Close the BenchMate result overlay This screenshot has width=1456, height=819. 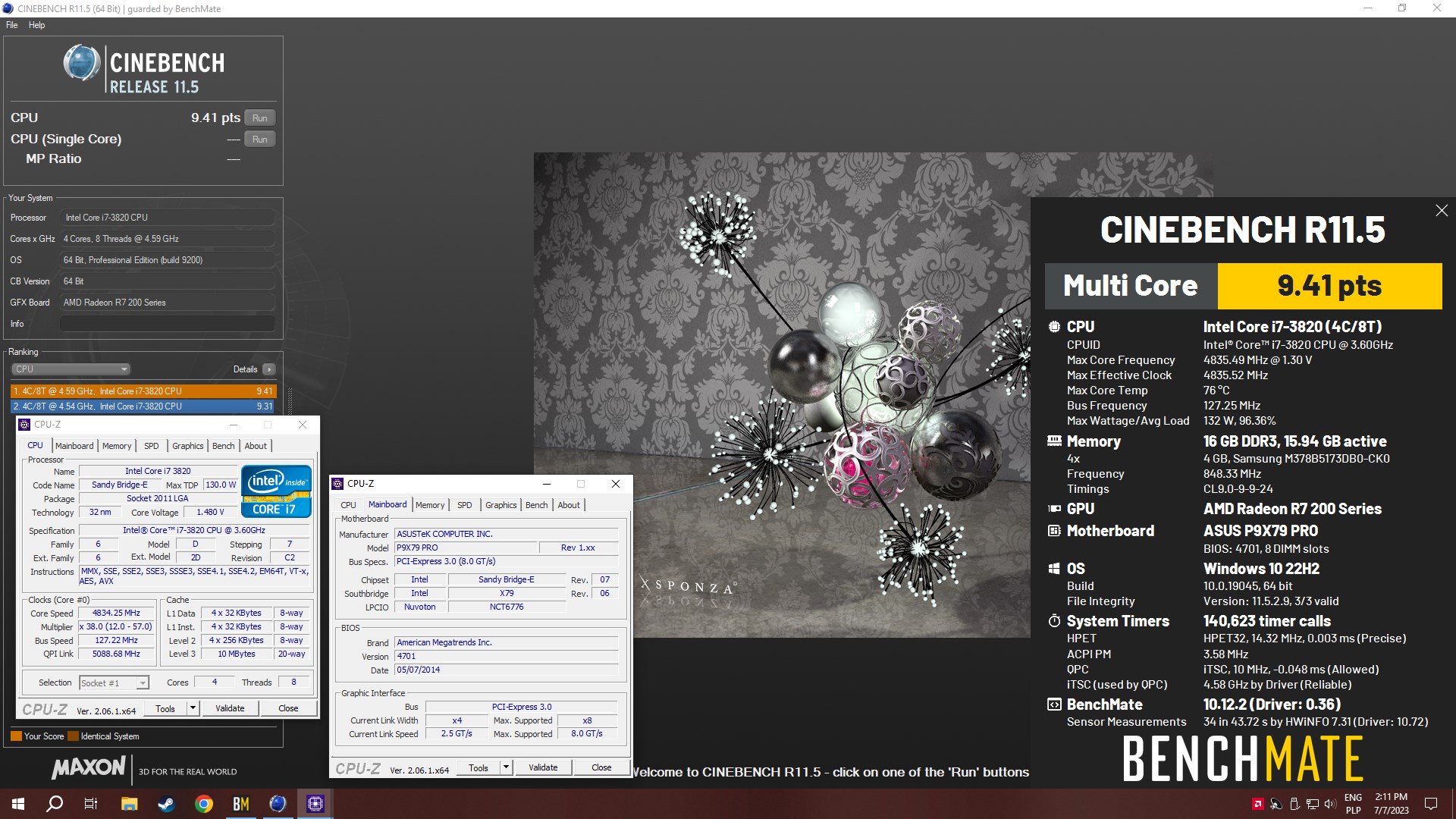(x=1442, y=211)
